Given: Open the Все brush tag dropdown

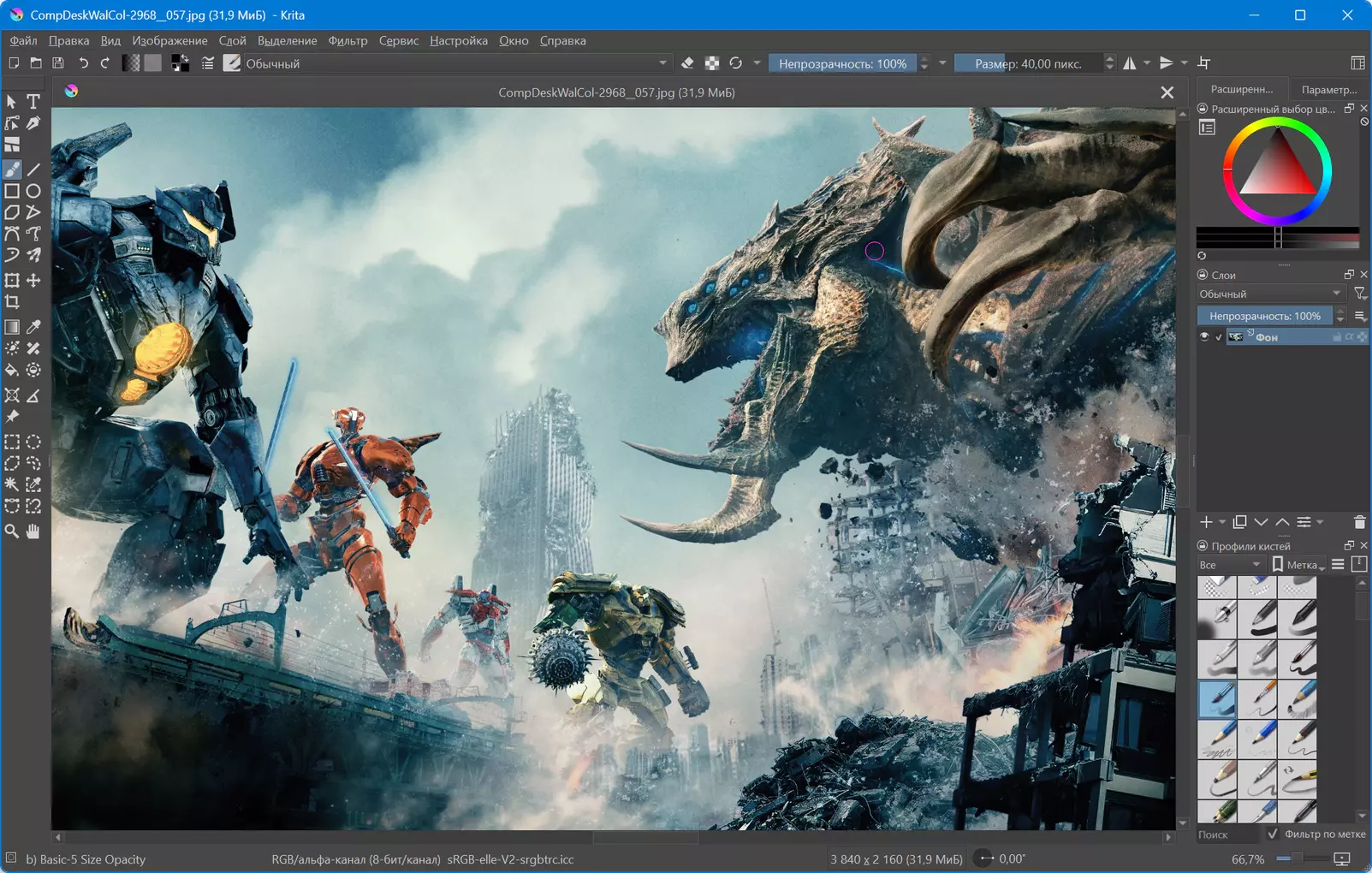Looking at the screenshot, I should (x=1230, y=565).
